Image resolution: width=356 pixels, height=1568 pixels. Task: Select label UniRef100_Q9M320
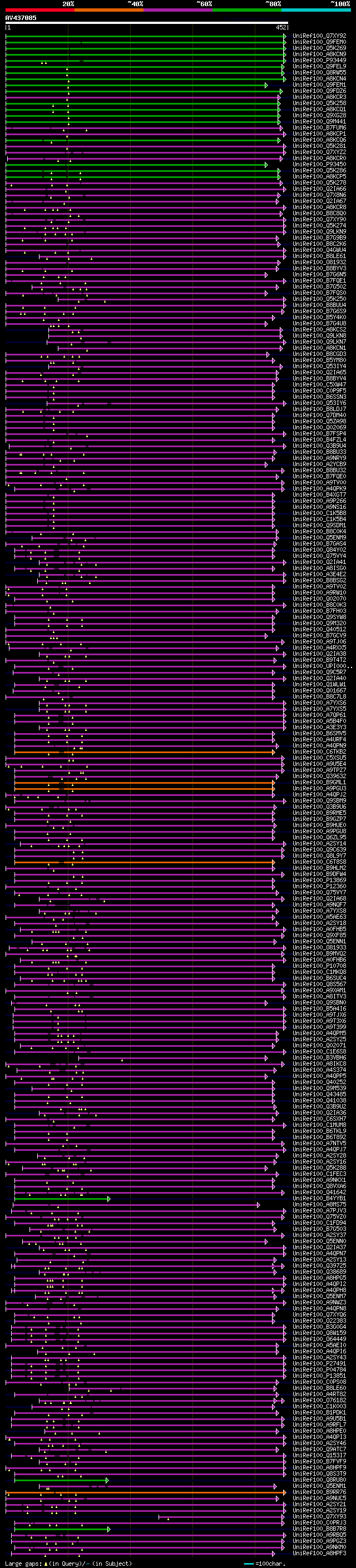319,624
